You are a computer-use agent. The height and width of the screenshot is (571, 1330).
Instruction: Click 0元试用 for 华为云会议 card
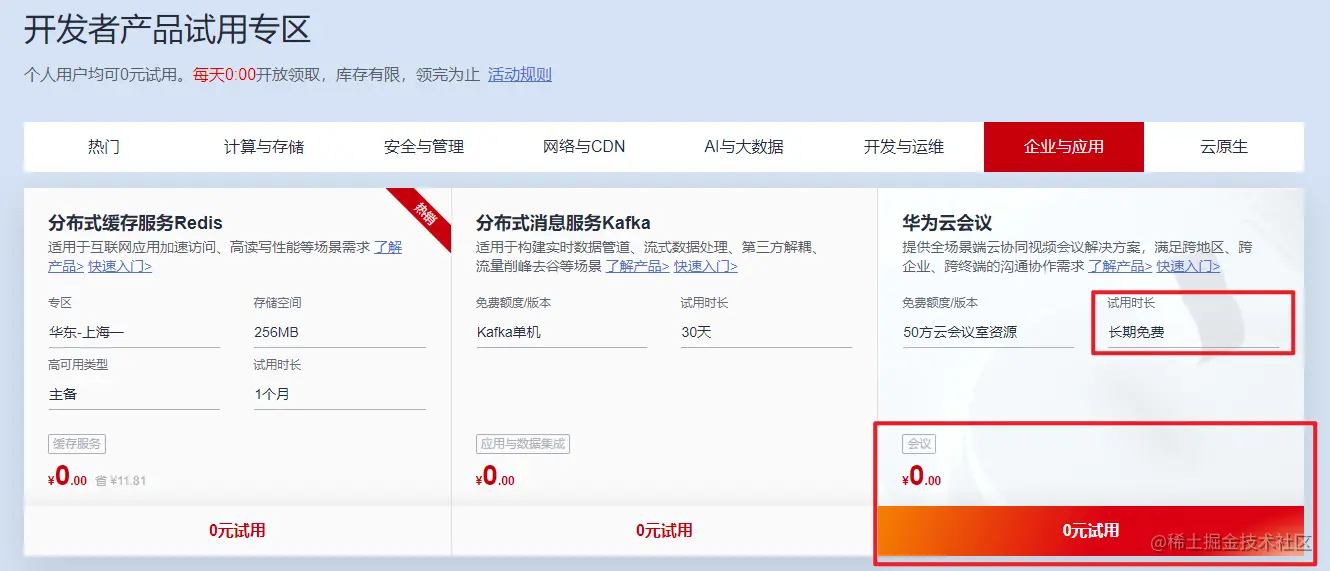[x=1091, y=531]
